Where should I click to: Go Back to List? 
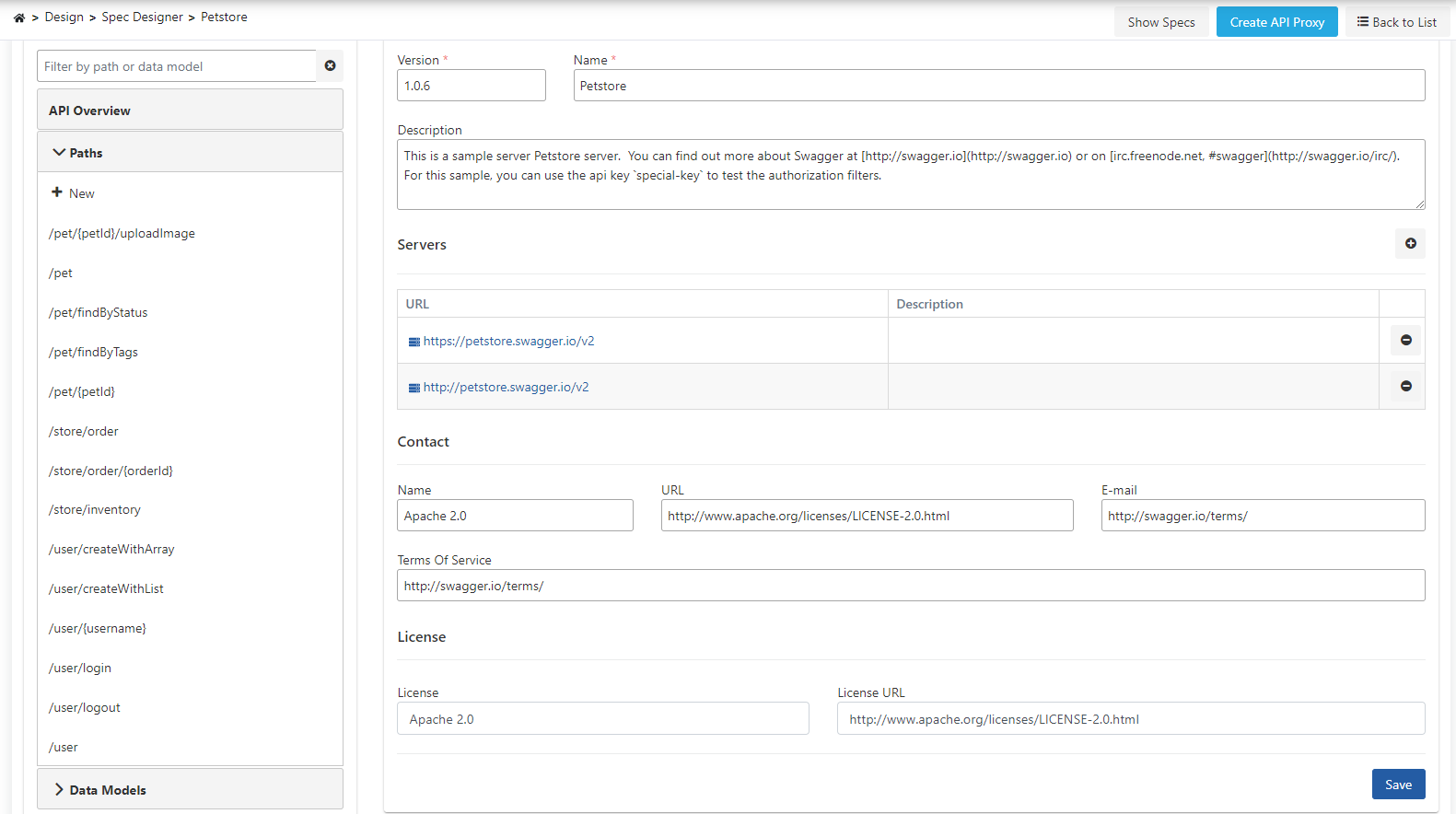1396,22
